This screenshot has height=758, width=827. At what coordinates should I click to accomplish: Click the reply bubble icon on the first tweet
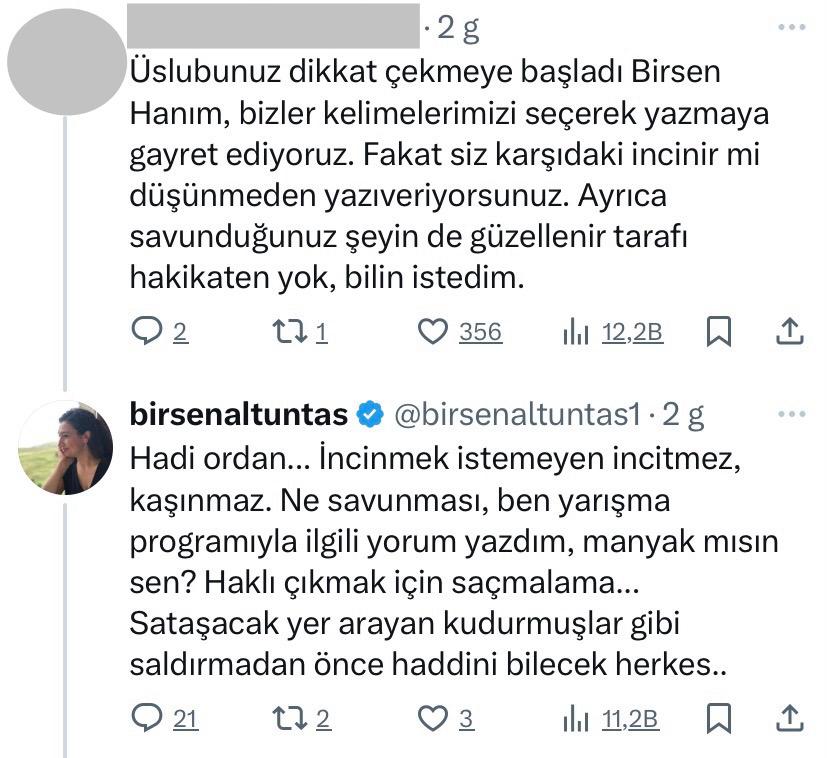pos(145,330)
